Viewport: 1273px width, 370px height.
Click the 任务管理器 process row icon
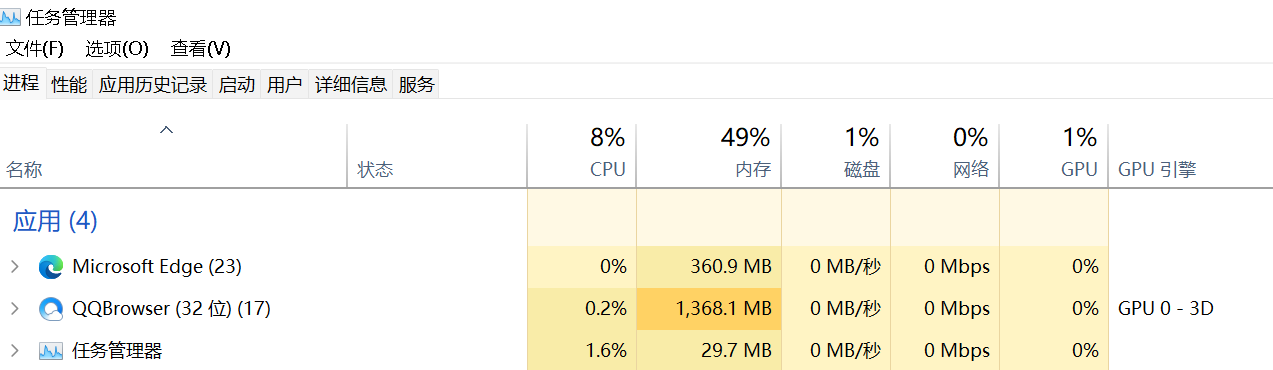(x=51, y=351)
